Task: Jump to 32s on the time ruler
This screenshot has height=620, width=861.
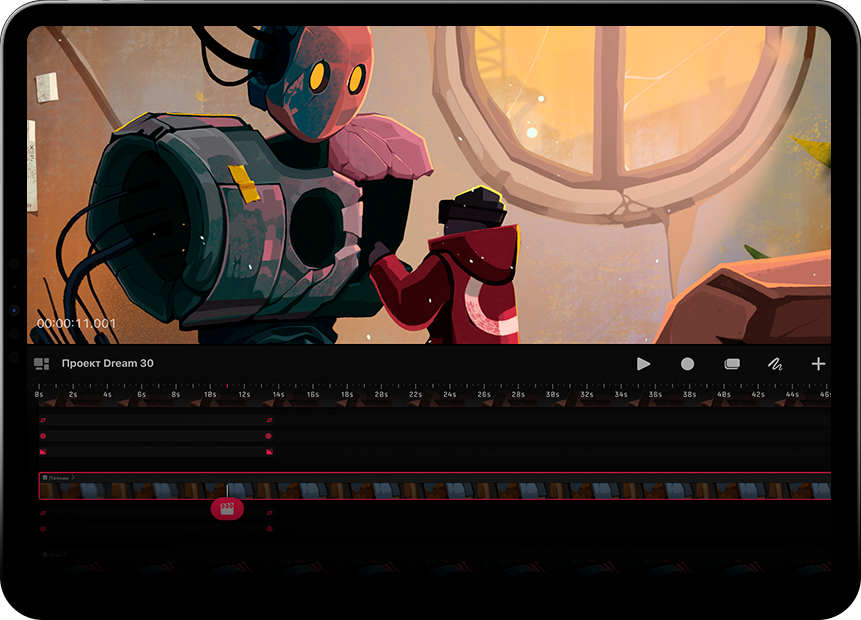Action: tap(586, 394)
